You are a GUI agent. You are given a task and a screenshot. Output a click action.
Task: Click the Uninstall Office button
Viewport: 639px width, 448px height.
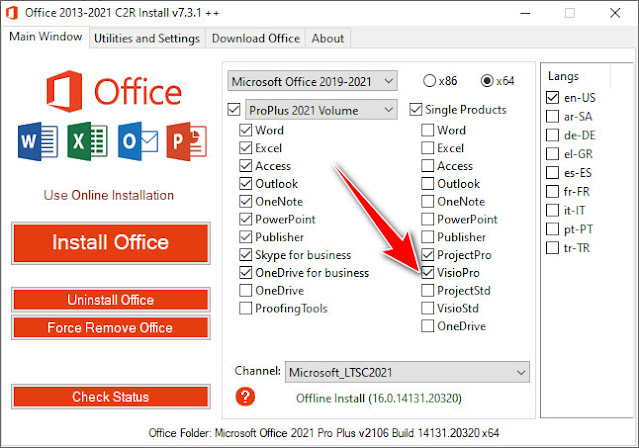[x=111, y=300]
